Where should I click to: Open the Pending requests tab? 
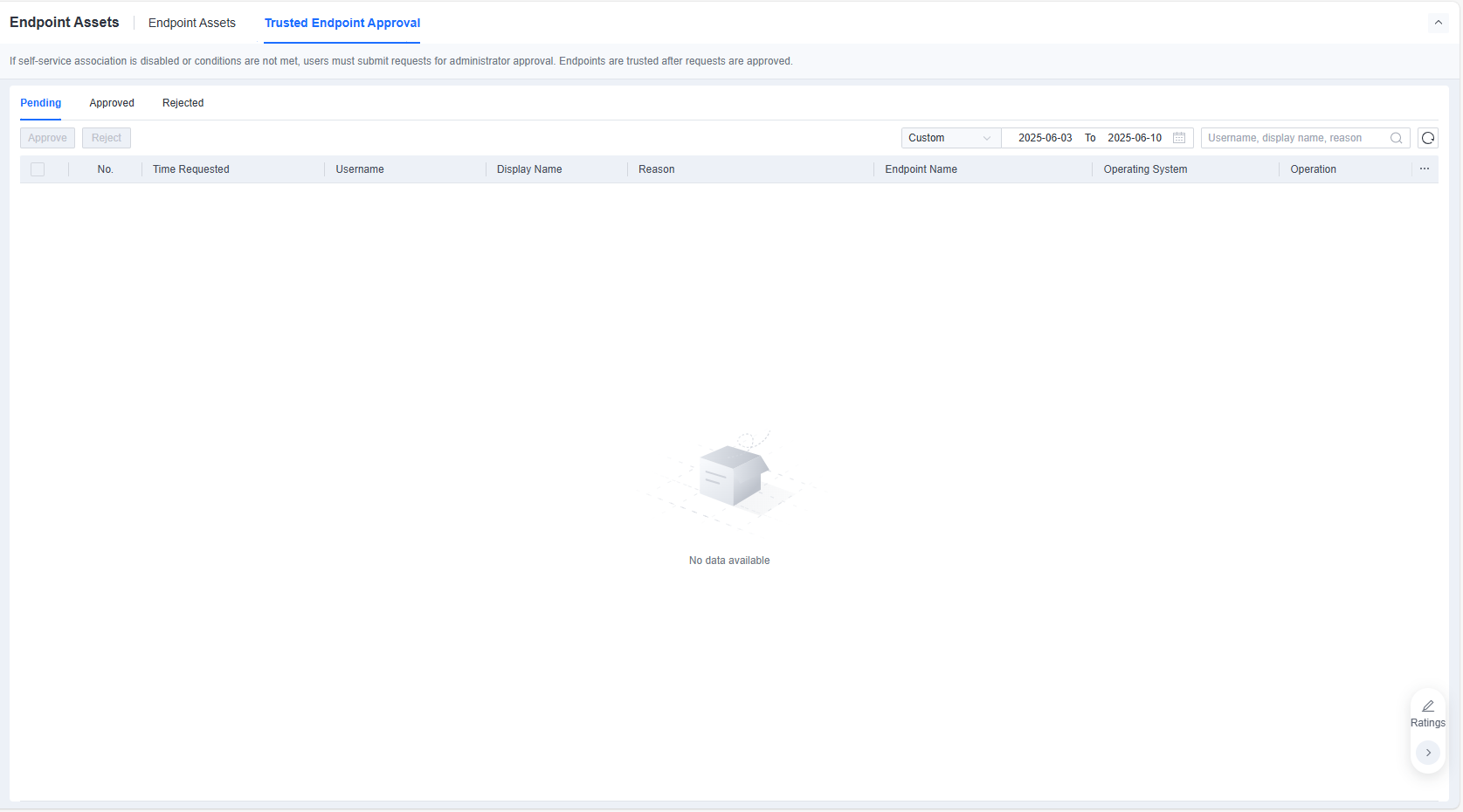click(41, 103)
